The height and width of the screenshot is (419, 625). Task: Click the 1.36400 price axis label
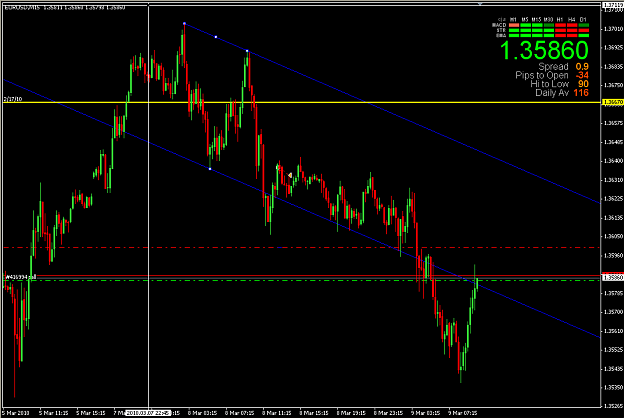click(613, 161)
